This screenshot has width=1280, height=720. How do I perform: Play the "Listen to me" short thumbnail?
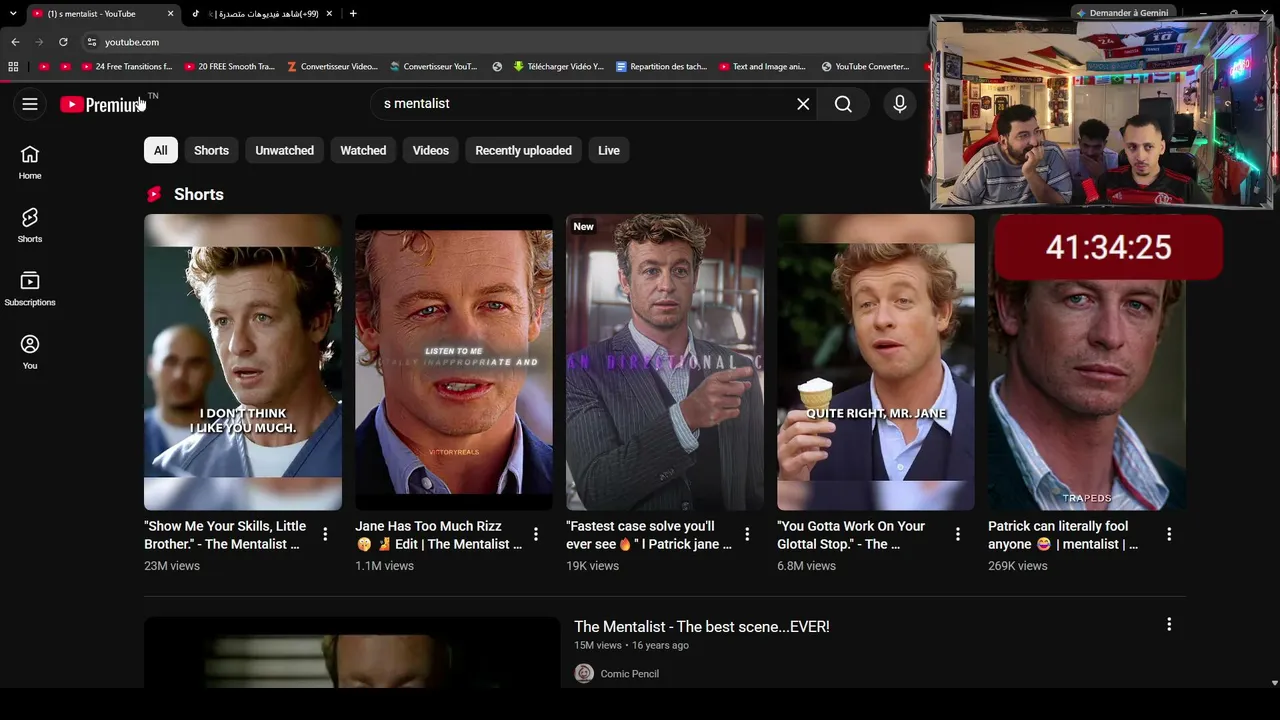454,362
